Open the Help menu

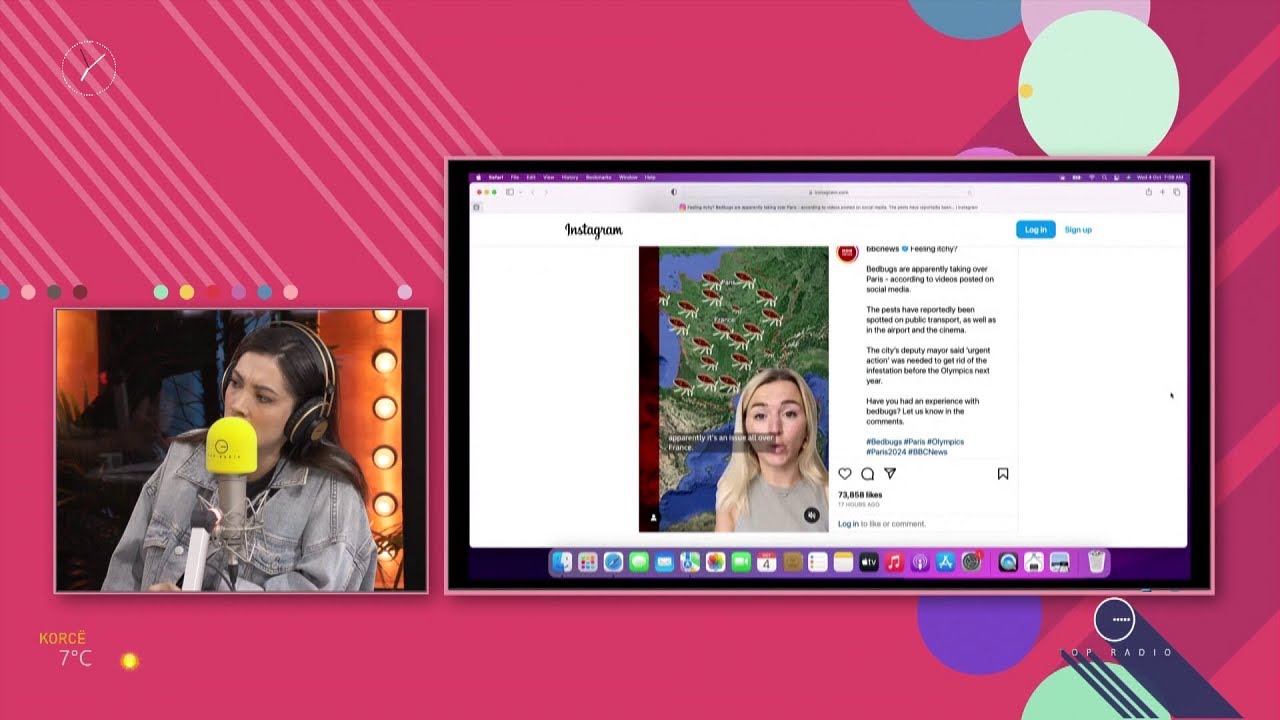[x=650, y=177]
